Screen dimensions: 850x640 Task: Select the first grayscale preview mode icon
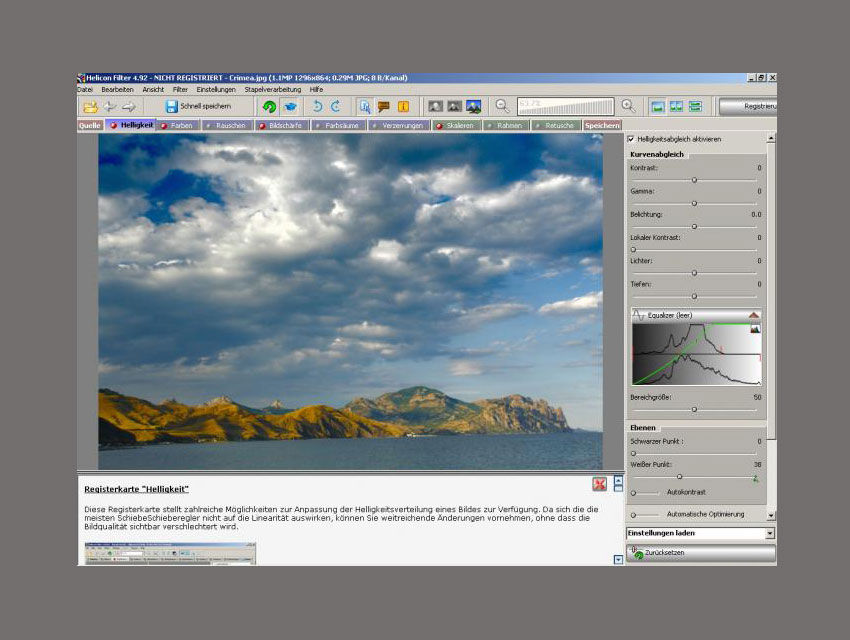(435, 106)
